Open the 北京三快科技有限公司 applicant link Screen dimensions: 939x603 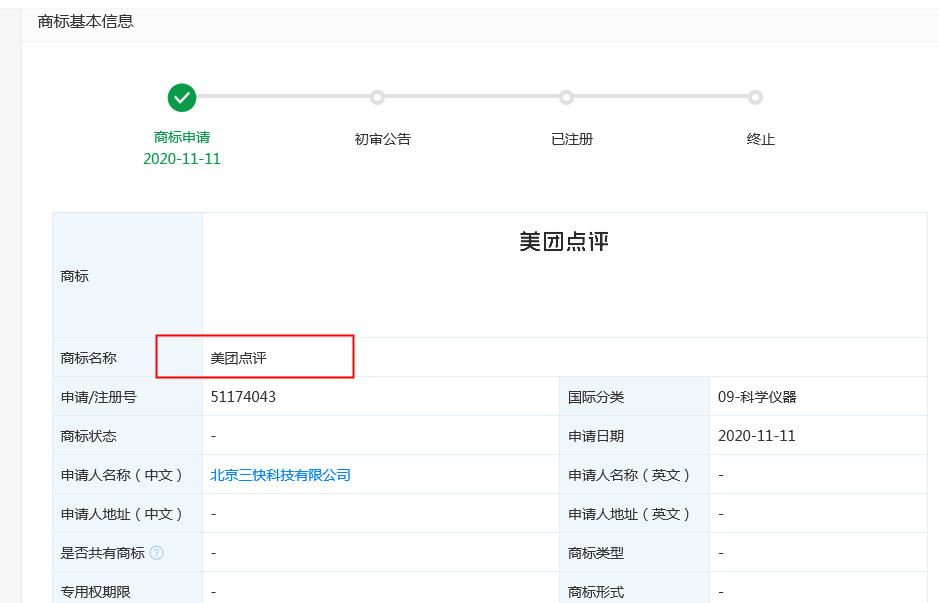click(280, 475)
